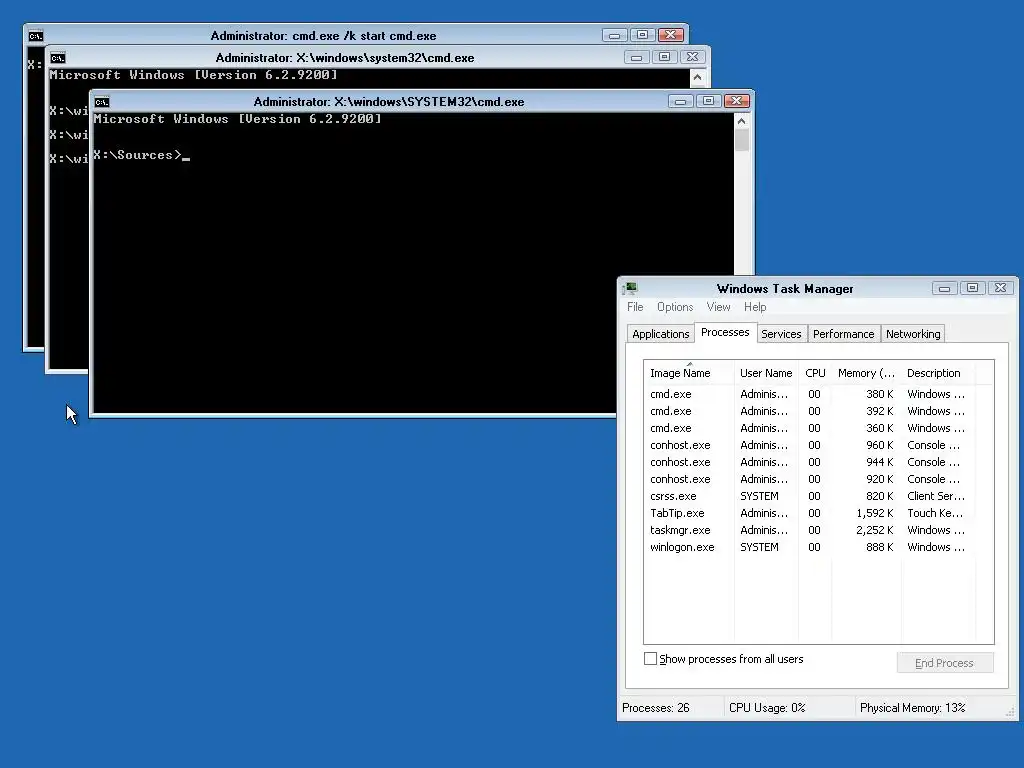Select the conhost.exe process using 920 K
1024x768 pixels.
[810, 479]
